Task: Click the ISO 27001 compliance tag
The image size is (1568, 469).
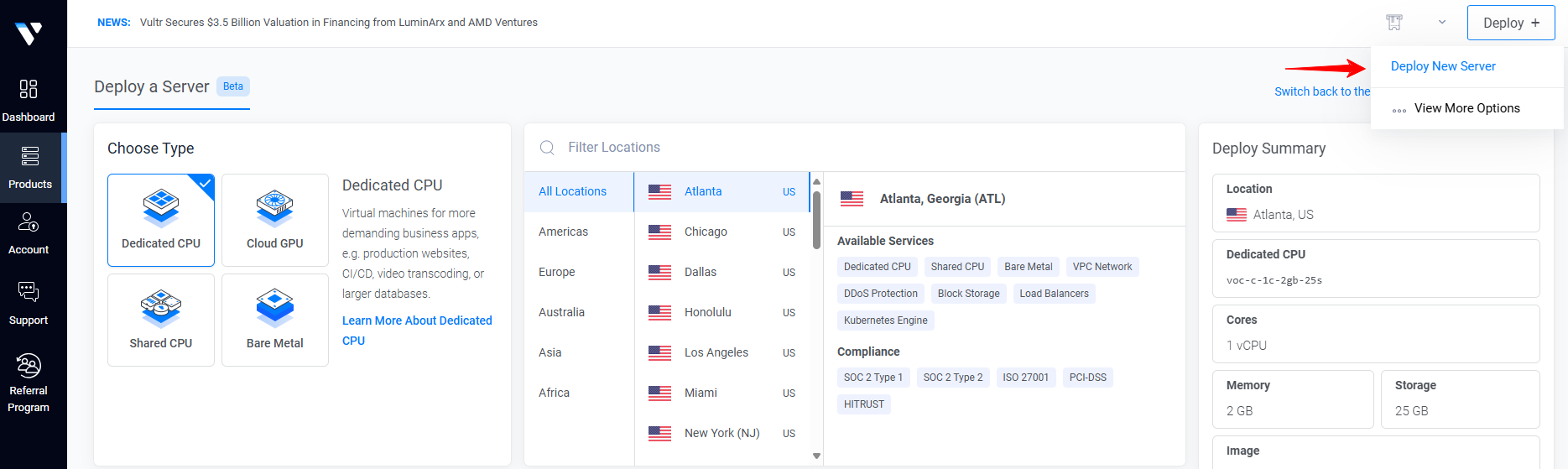Action: (x=1026, y=378)
